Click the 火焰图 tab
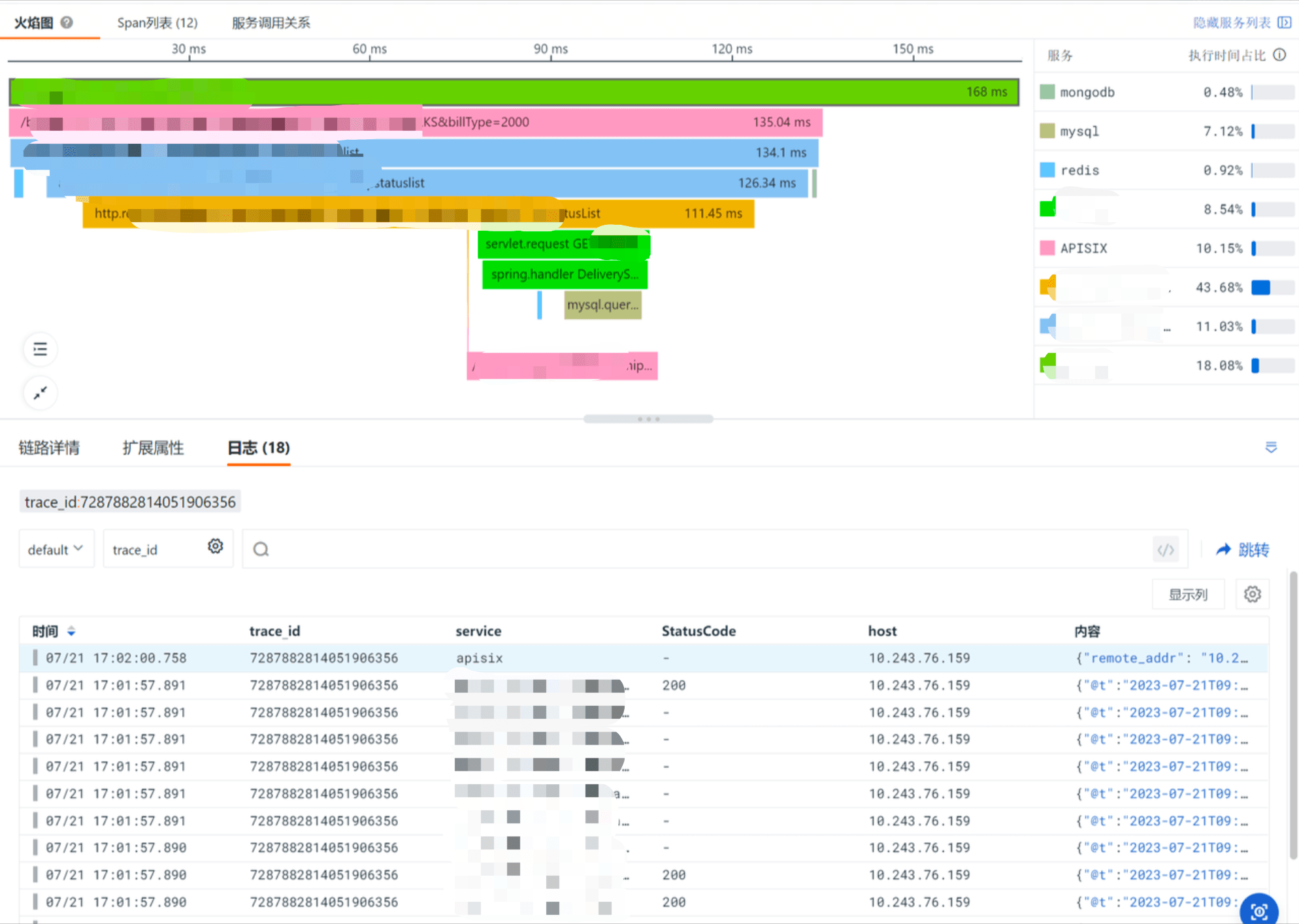Viewport: 1299px width, 924px height. tap(33, 22)
